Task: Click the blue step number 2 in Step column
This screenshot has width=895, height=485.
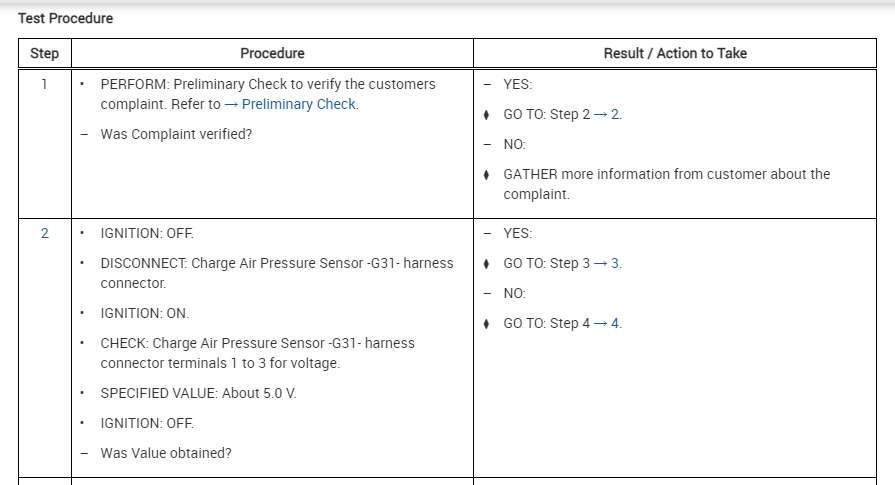Action: coord(44,233)
